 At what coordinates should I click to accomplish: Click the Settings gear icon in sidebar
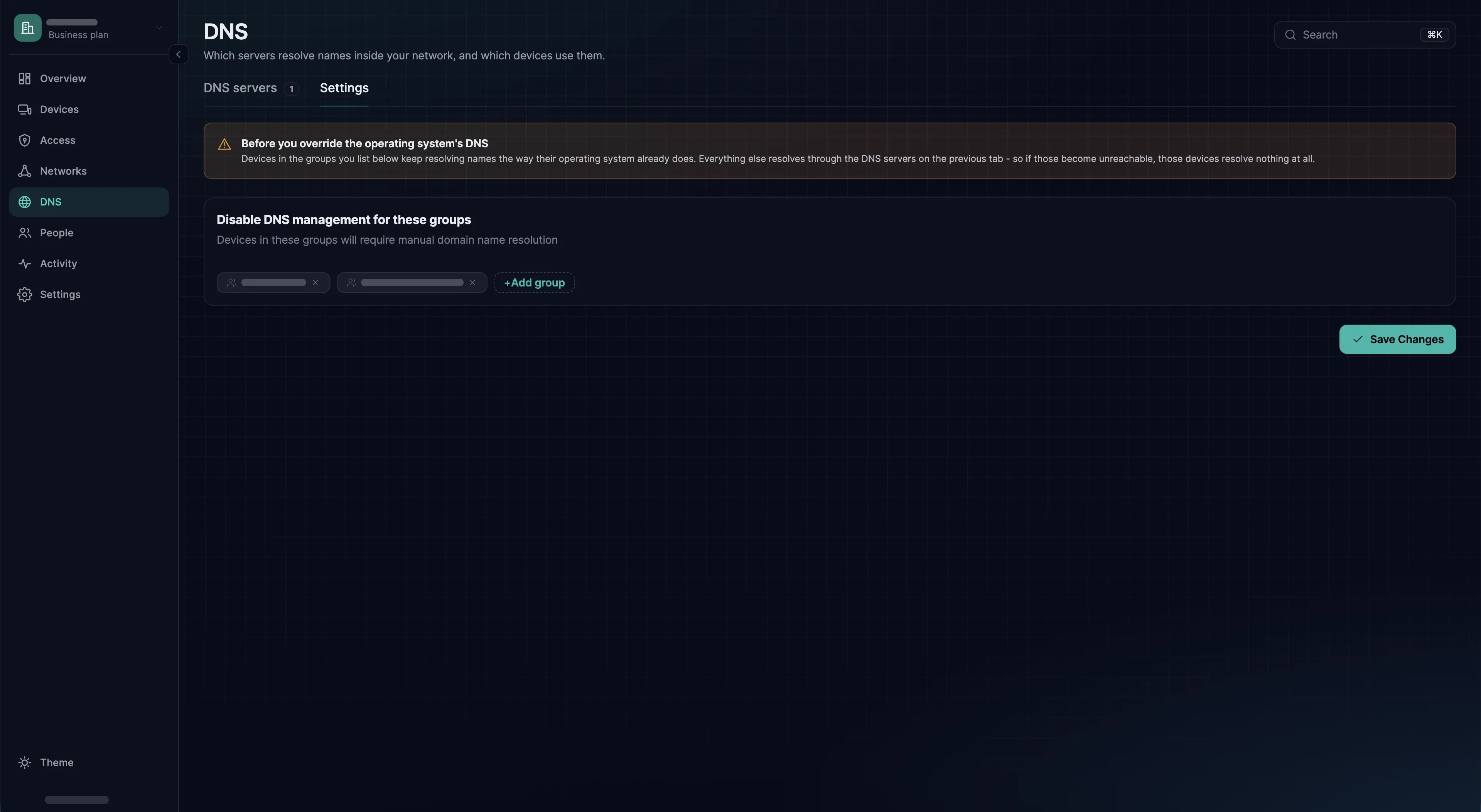24,295
